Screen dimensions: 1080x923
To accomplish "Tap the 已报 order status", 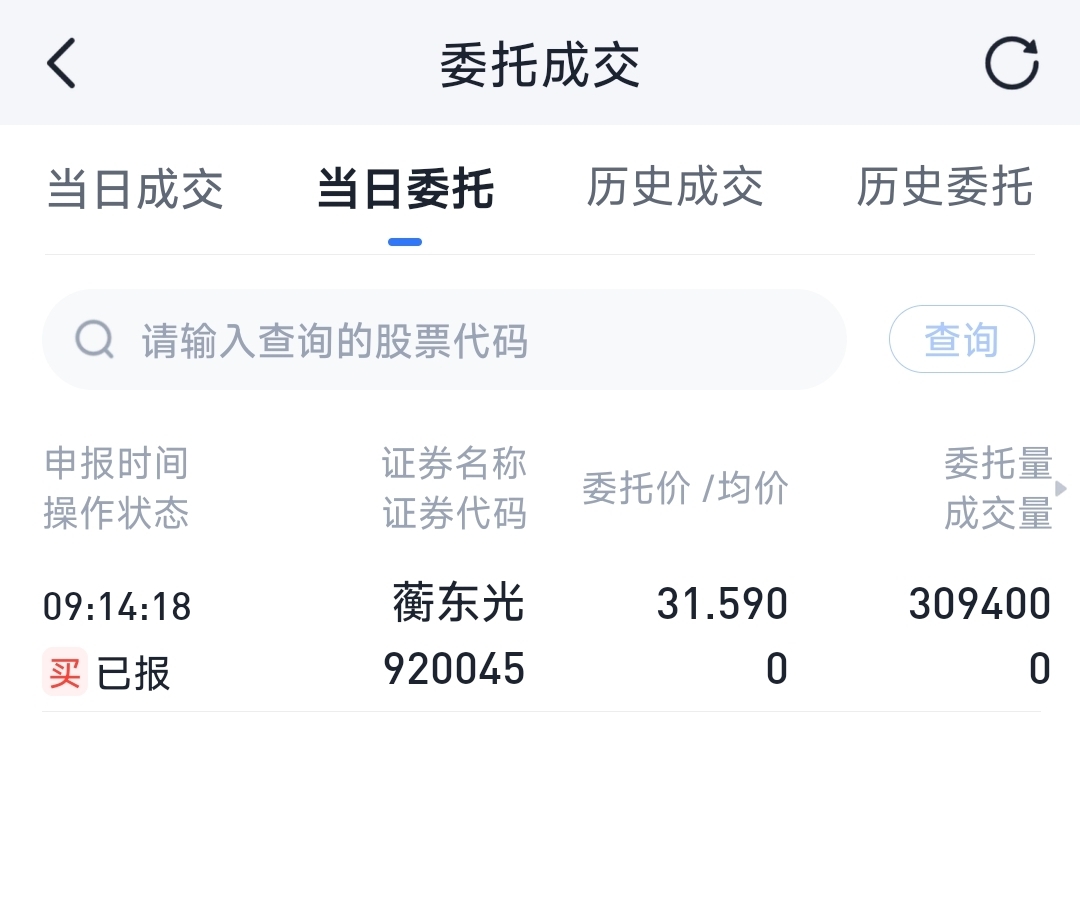I will tap(134, 673).
